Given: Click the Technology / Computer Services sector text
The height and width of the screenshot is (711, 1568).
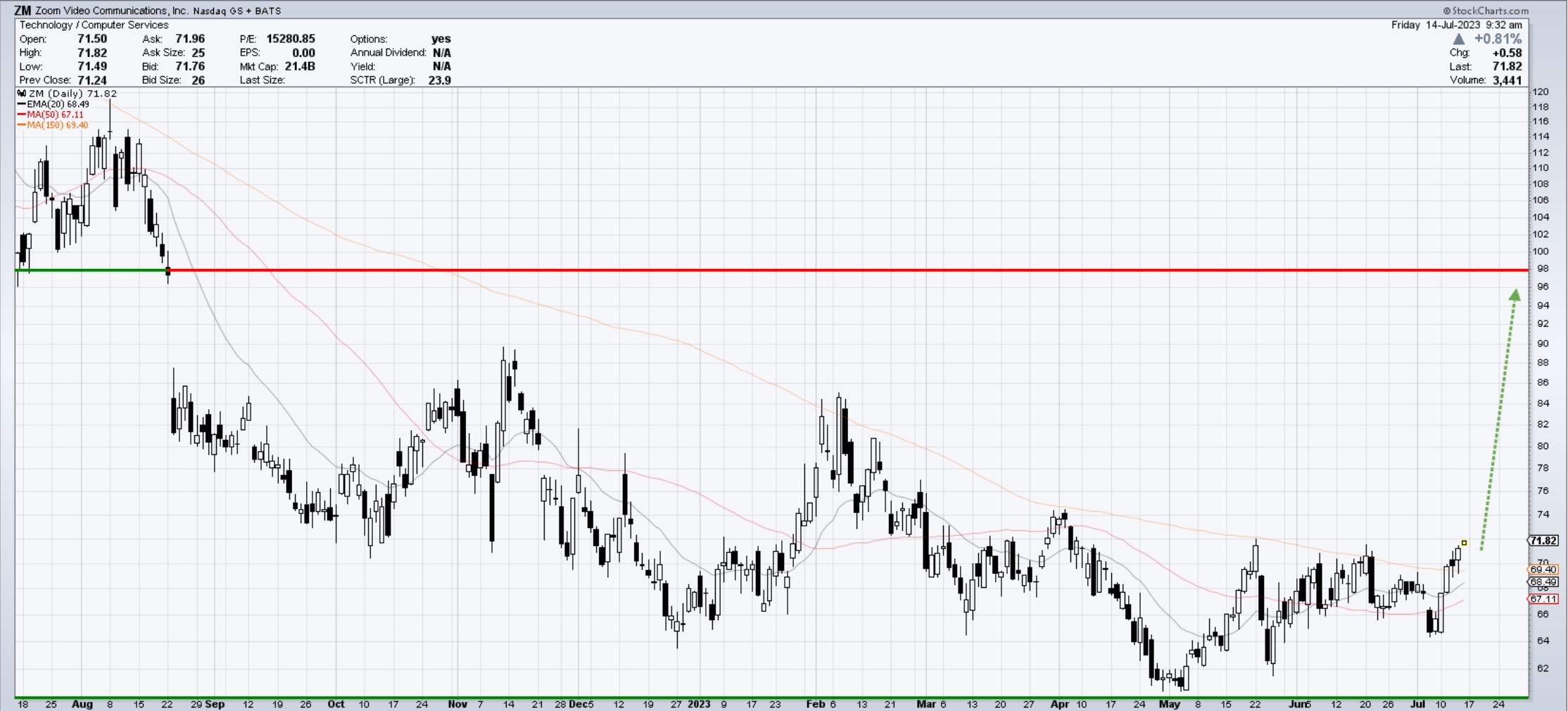Looking at the screenshot, I should point(94,25).
